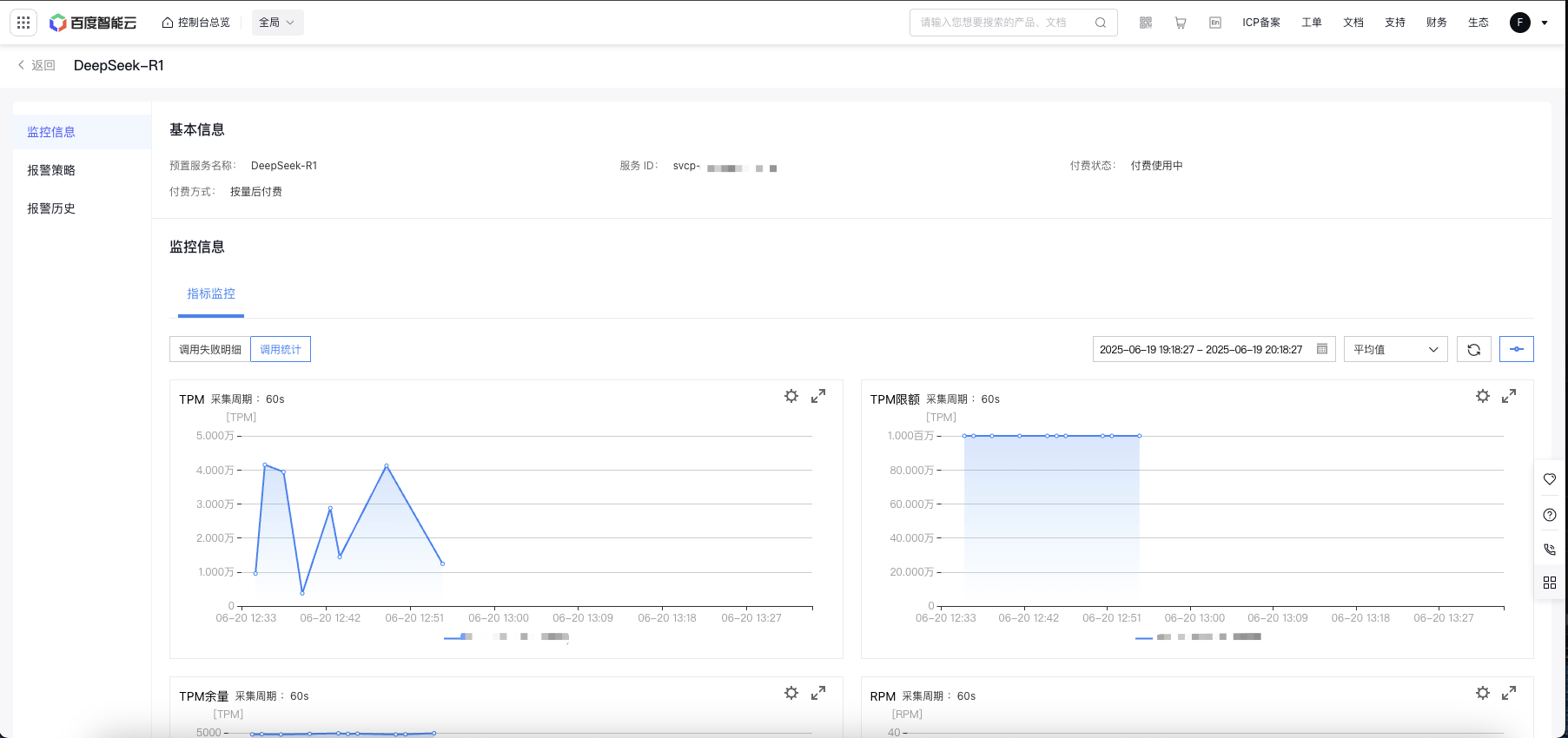The width and height of the screenshot is (1568, 738).
Task: Expand the TPM余量 chart to fullscreen
Action: pos(818,693)
